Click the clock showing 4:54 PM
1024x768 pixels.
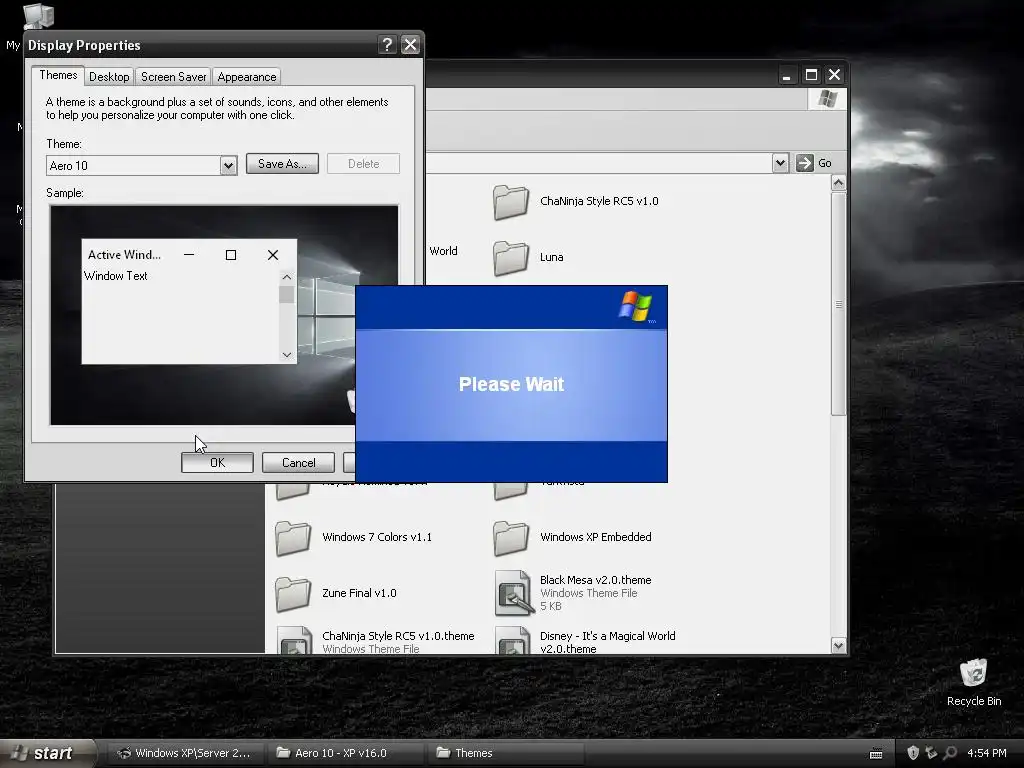pyautogui.click(x=987, y=753)
